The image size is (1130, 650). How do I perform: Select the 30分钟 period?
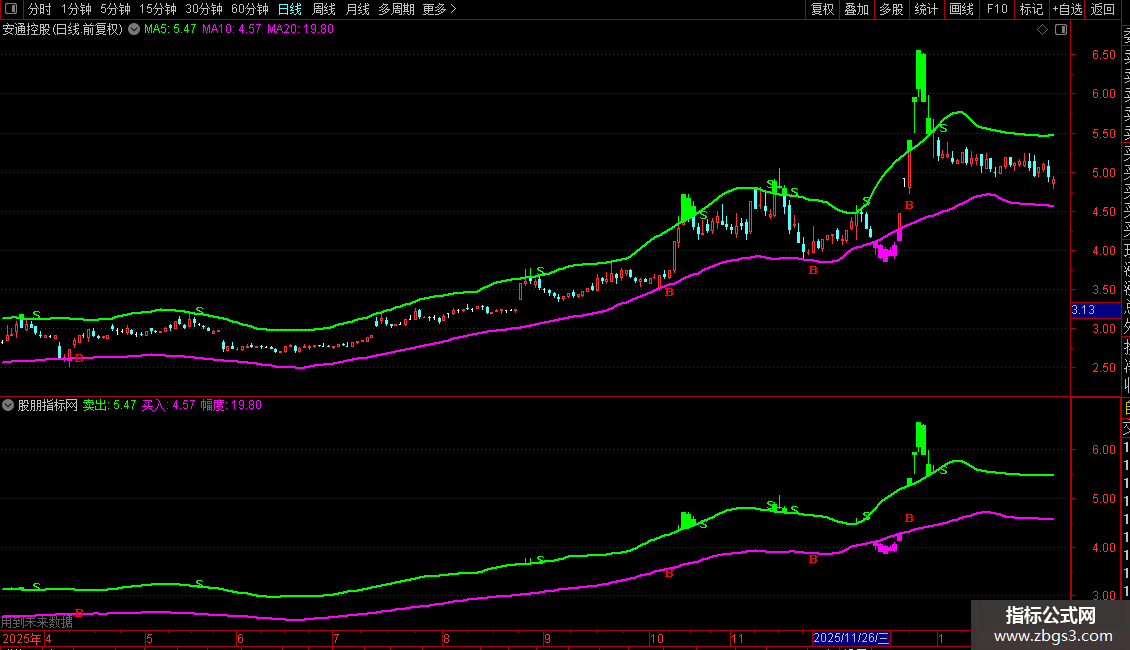[x=204, y=9]
